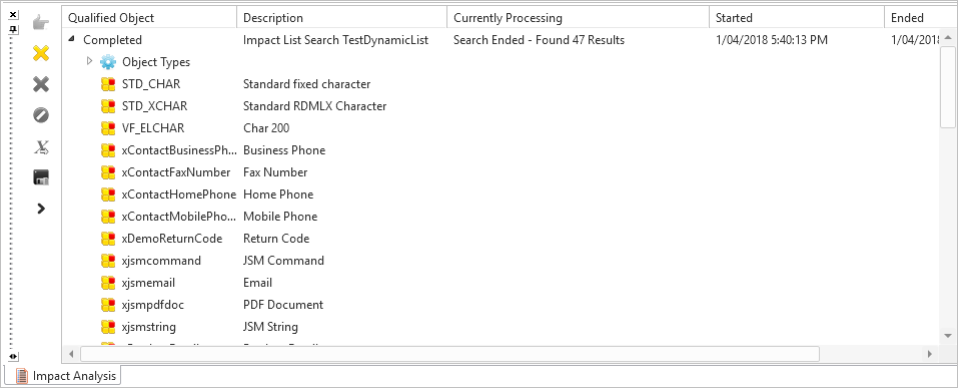Click the save disk toolbar icon
This screenshot has width=958, height=388.
point(41,178)
